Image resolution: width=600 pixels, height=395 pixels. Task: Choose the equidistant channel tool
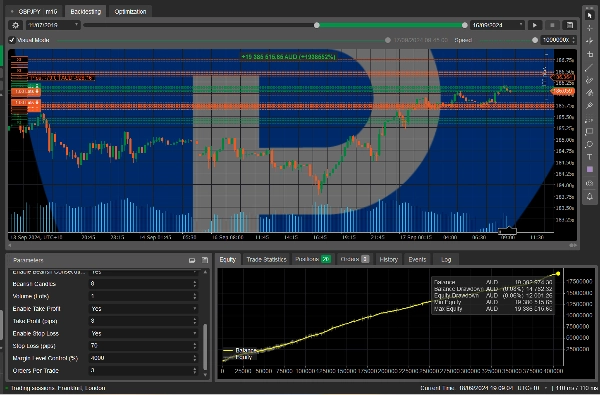tap(590, 119)
